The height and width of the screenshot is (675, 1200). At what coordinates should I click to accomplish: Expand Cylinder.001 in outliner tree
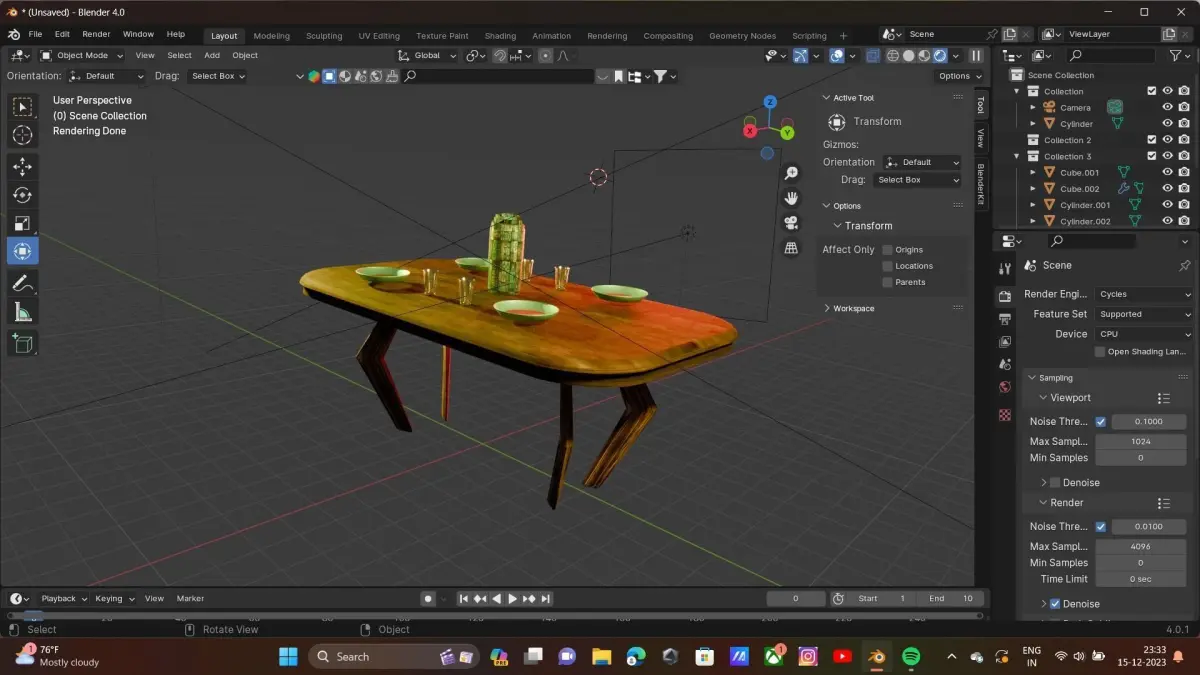1033,205
